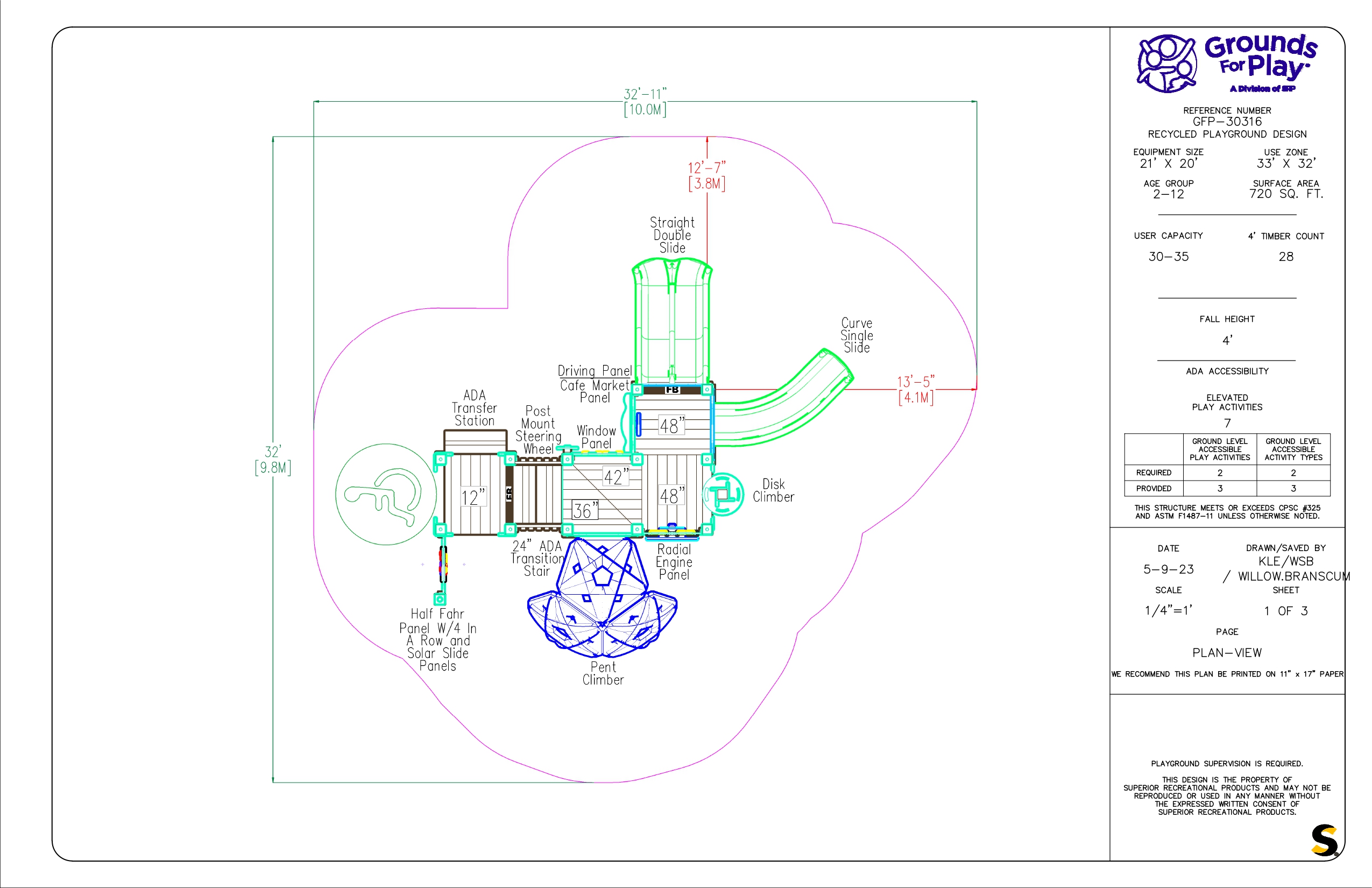The height and width of the screenshot is (888, 1372).
Task: Click the FB tag on upper deck
Action: tap(672, 390)
